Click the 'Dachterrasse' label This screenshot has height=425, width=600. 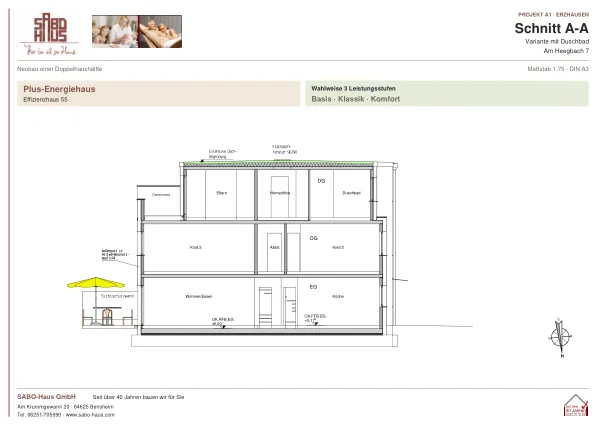pyautogui.click(x=161, y=195)
